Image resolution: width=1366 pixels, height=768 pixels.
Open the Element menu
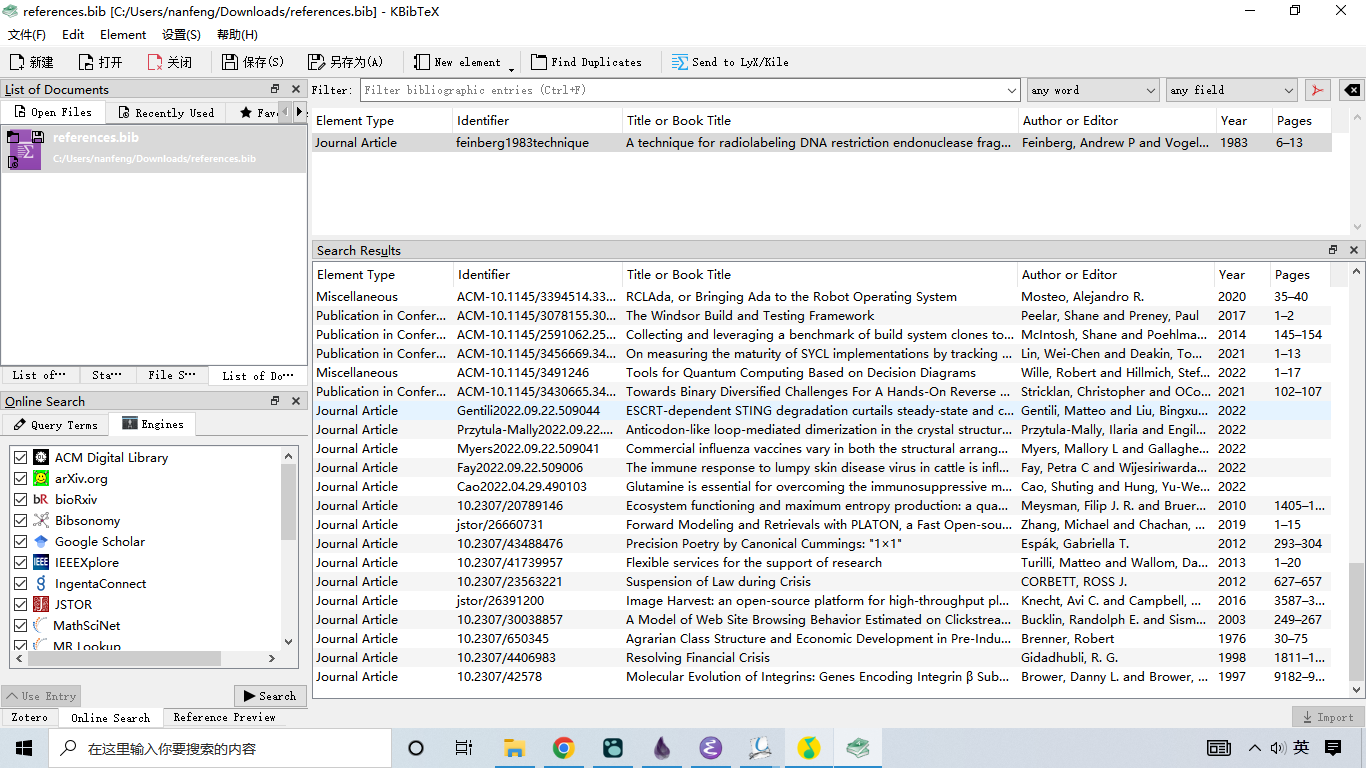123,34
